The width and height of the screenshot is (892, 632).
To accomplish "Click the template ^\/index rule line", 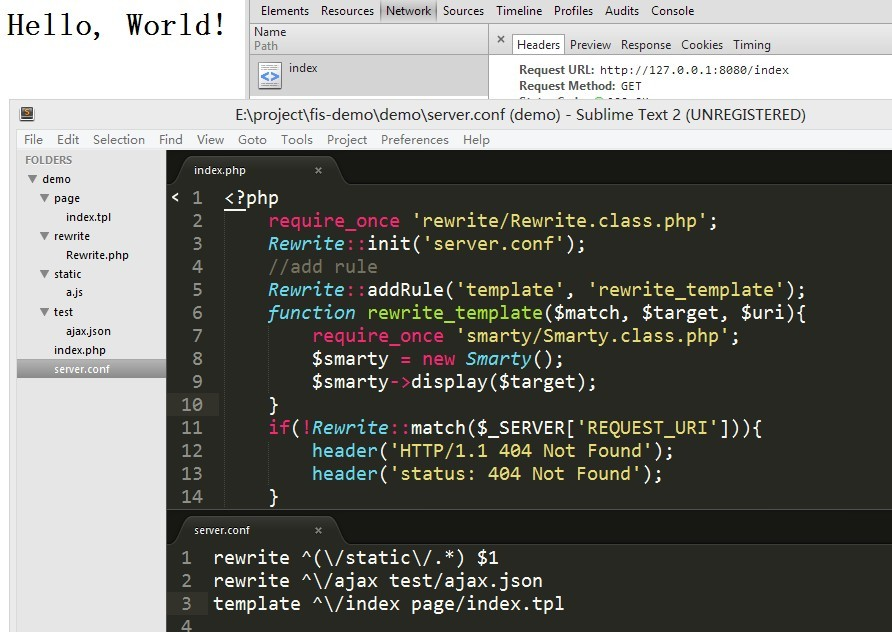I will pyautogui.click(x=389, y=604).
